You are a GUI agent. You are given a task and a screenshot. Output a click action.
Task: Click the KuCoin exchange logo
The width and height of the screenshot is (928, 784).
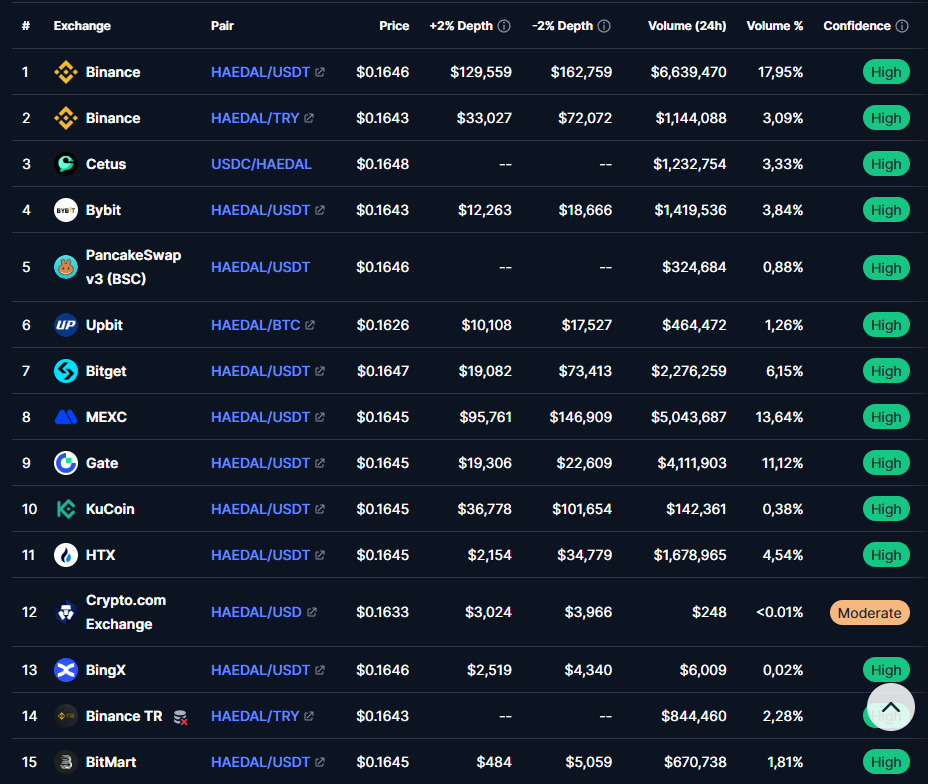(66, 509)
